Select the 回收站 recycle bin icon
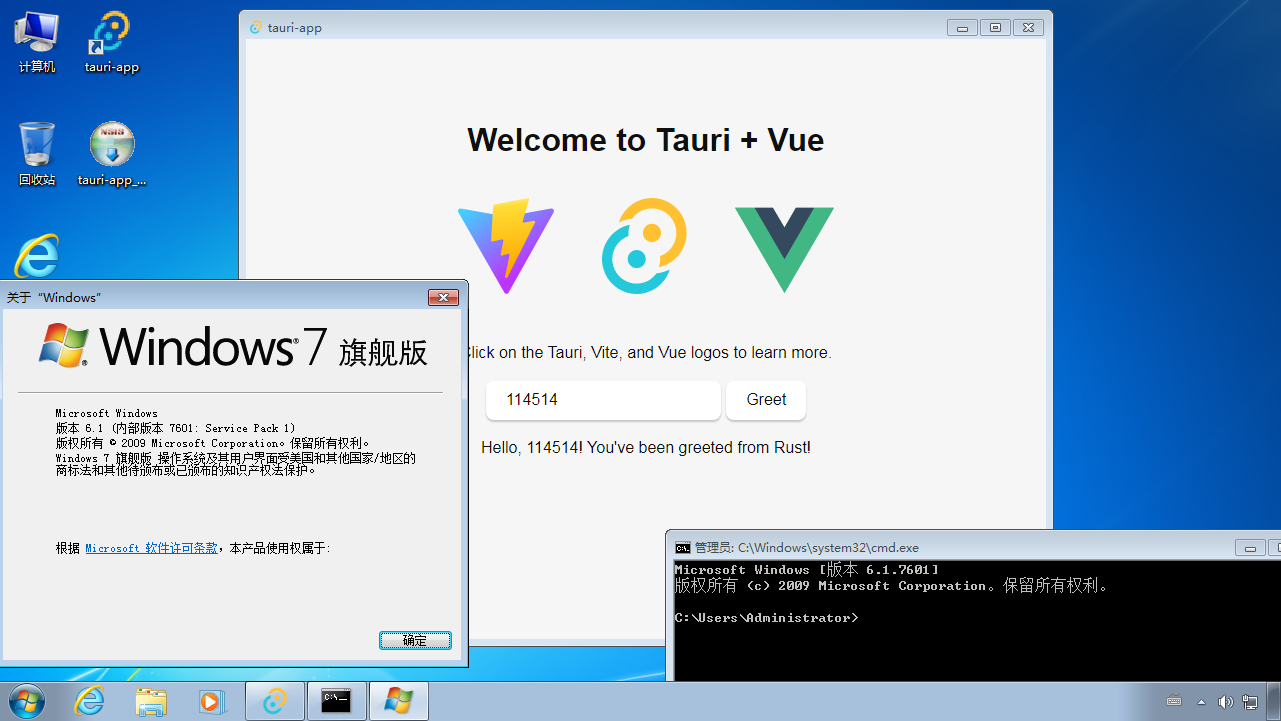Image resolution: width=1281 pixels, height=721 pixels. click(x=37, y=155)
